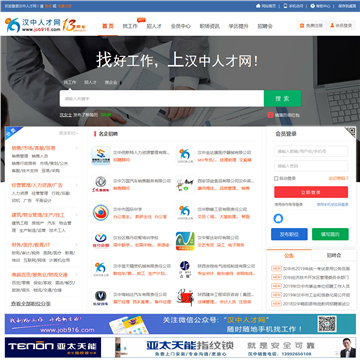Open the 陕西古锐电气 company logo

(185, 269)
